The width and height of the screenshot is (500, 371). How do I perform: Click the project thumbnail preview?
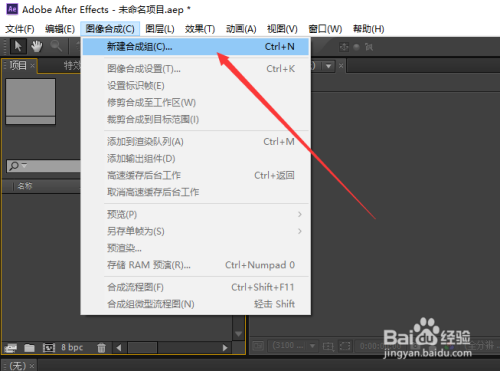(31, 101)
